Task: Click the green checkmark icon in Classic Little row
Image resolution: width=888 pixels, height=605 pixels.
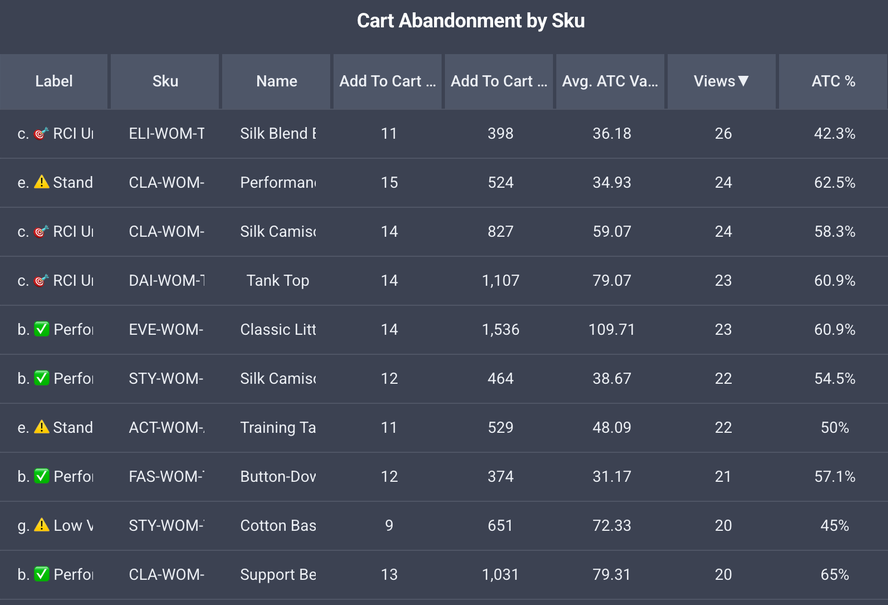Action: click(41, 330)
